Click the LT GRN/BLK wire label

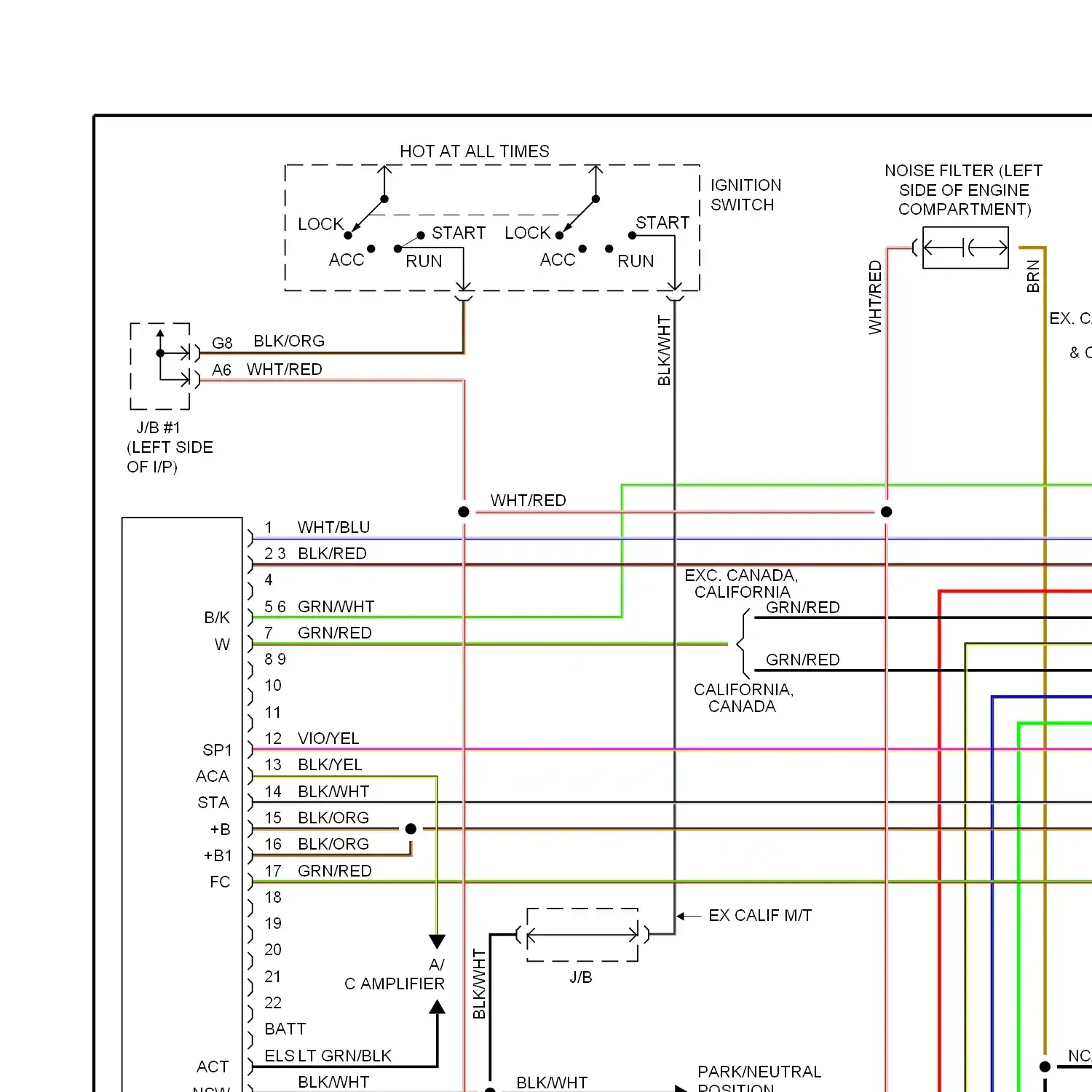pyautogui.click(x=345, y=1056)
